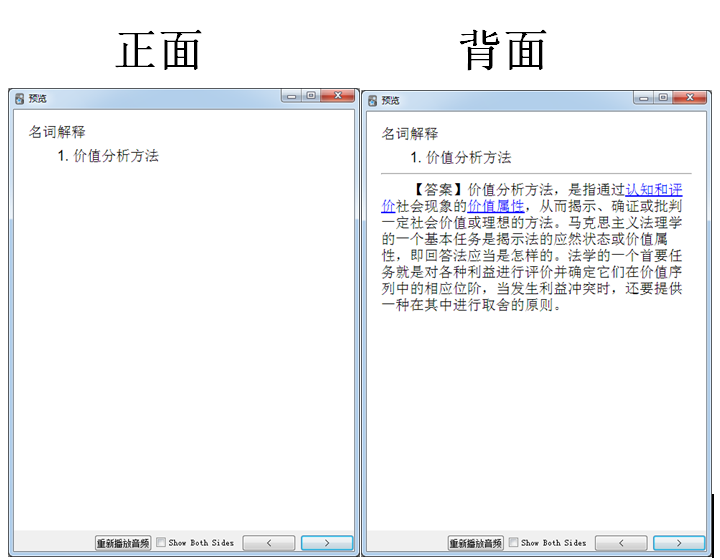This screenshot has height=560, width=720.
Task: Click '1. 价值分析方法' in left window
Action: (x=108, y=156)
